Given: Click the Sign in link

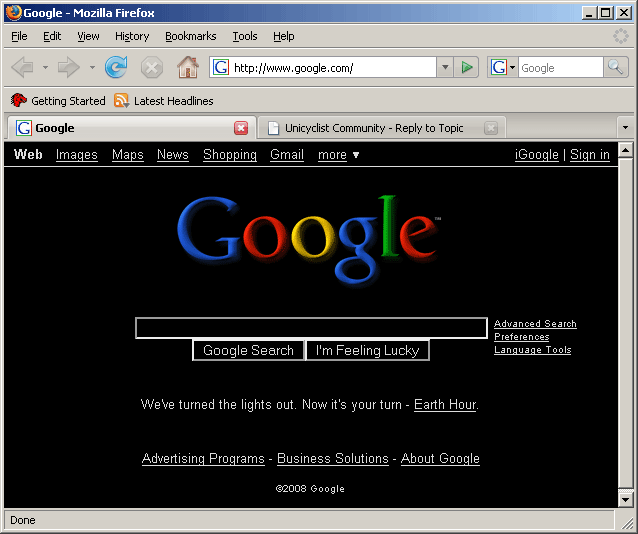Looking at the screenshot, I should click(x=590, y=155).
